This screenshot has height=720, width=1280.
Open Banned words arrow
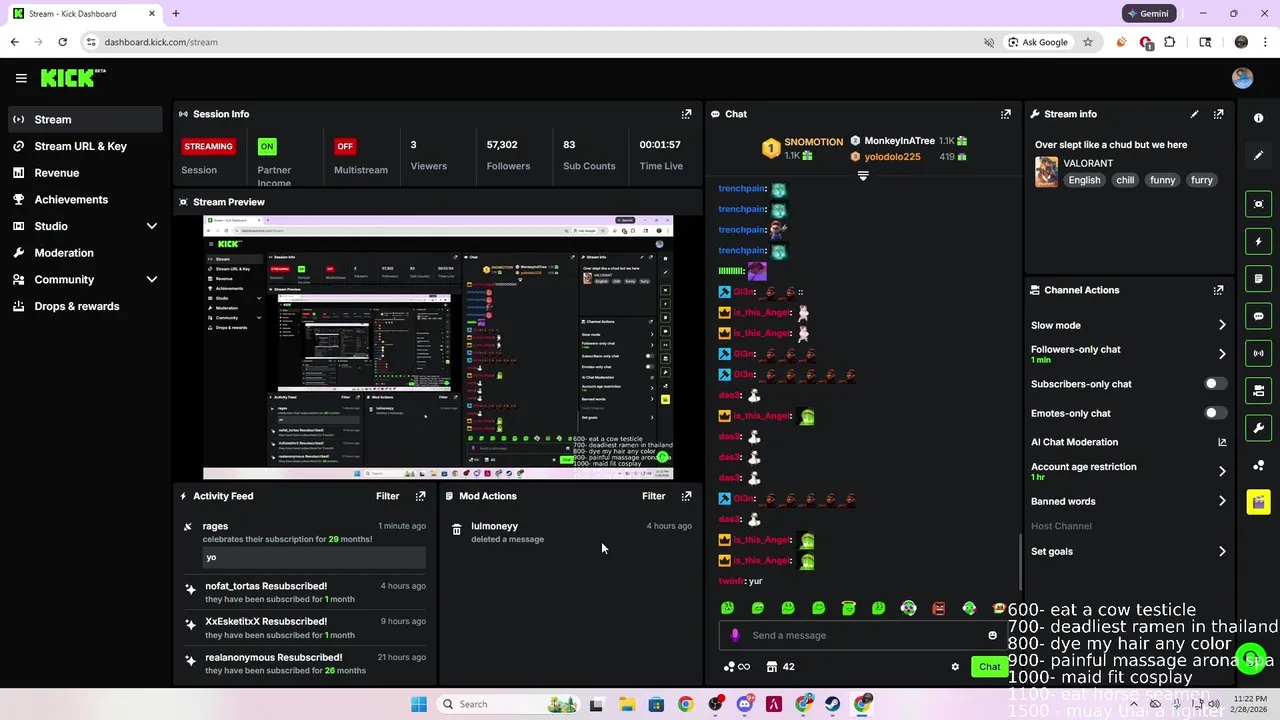(1222, 501)
